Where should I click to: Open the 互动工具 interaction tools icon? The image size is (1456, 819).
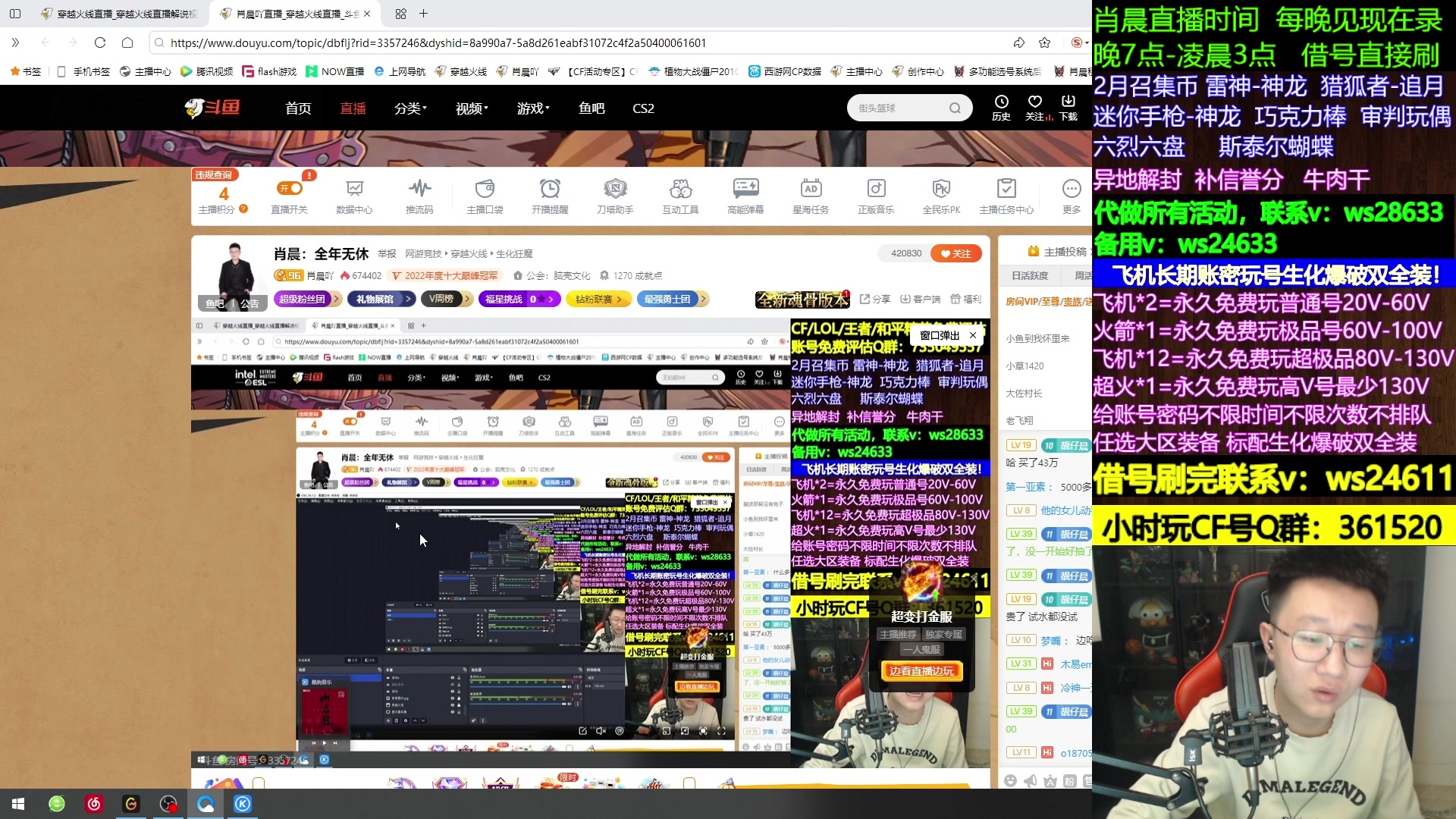coord(680,196)
